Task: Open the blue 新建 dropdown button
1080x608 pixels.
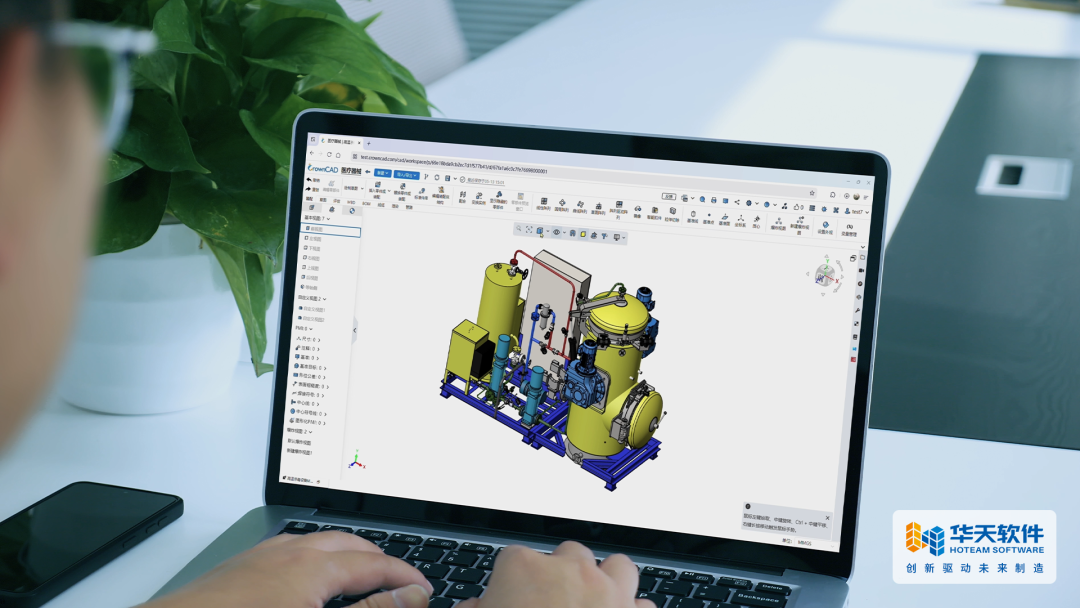Action: coord(383,174)
